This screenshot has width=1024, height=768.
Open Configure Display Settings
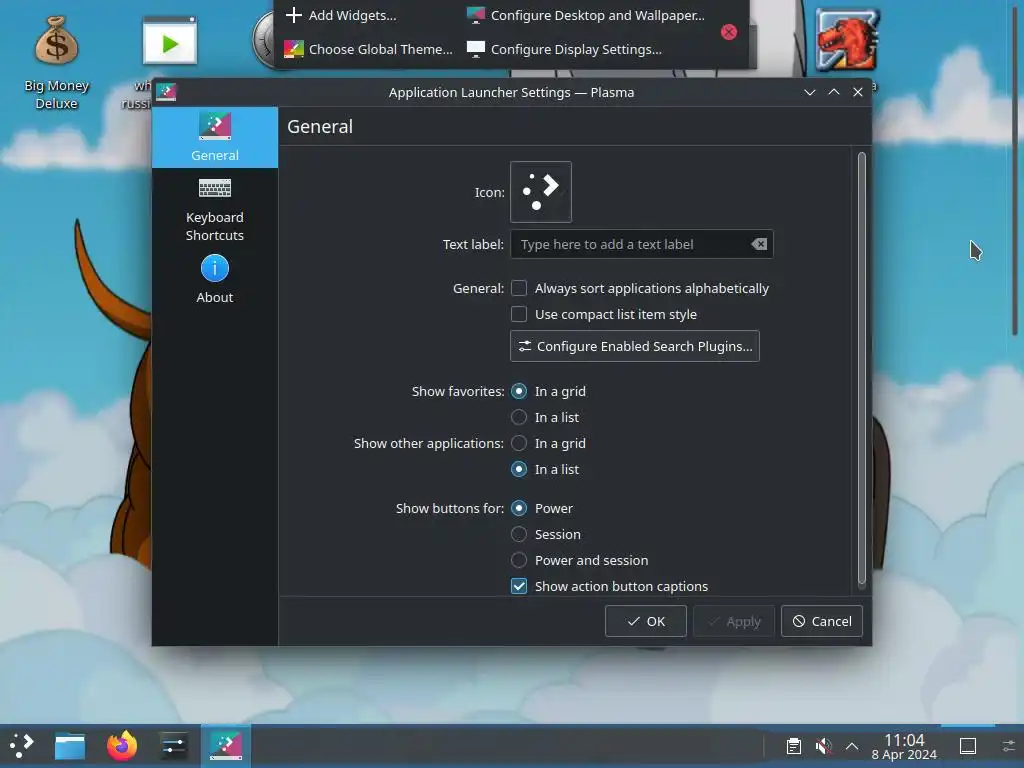(564, 49)
